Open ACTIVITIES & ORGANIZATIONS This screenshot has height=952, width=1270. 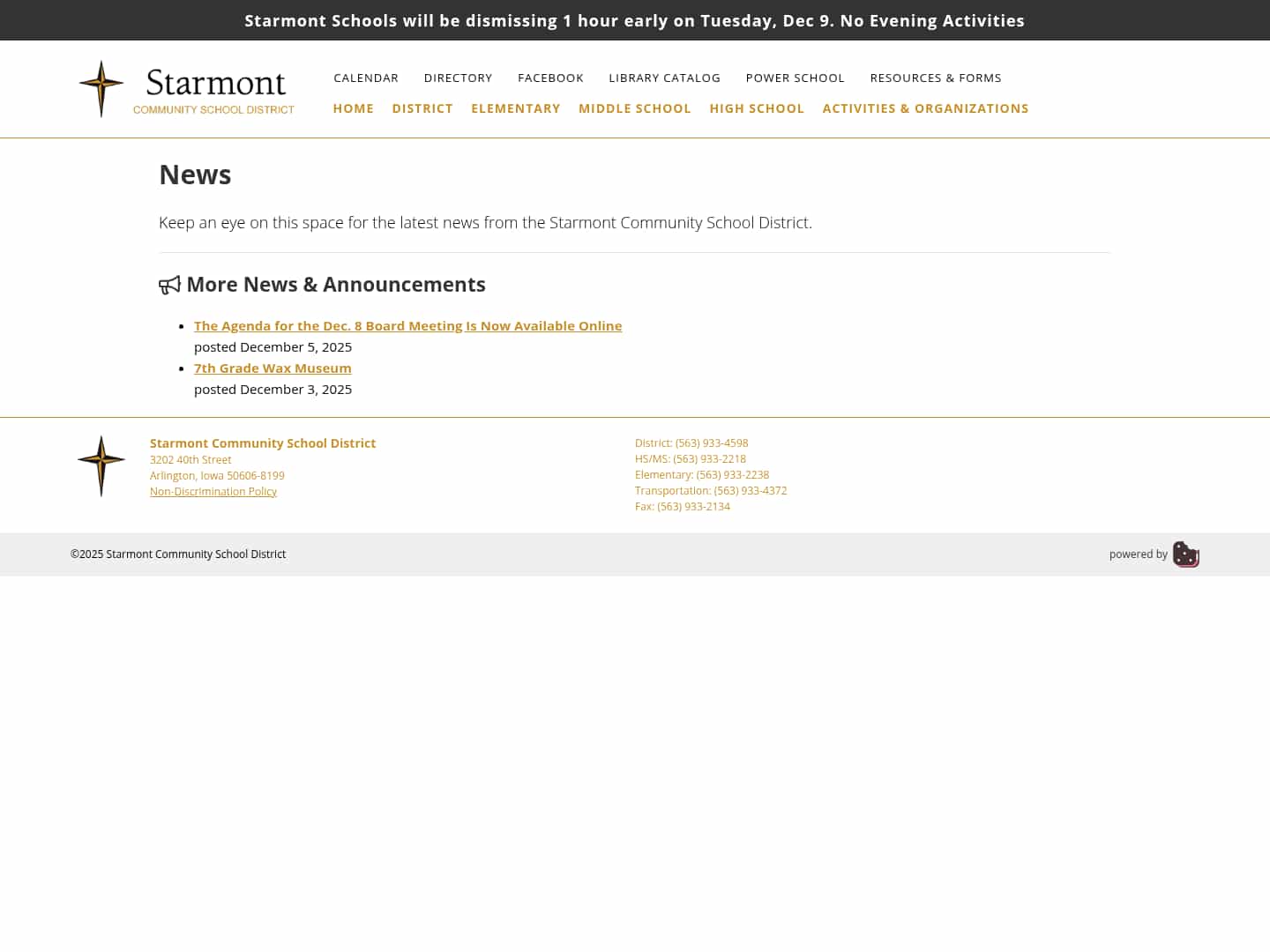(x=925, y=108)
